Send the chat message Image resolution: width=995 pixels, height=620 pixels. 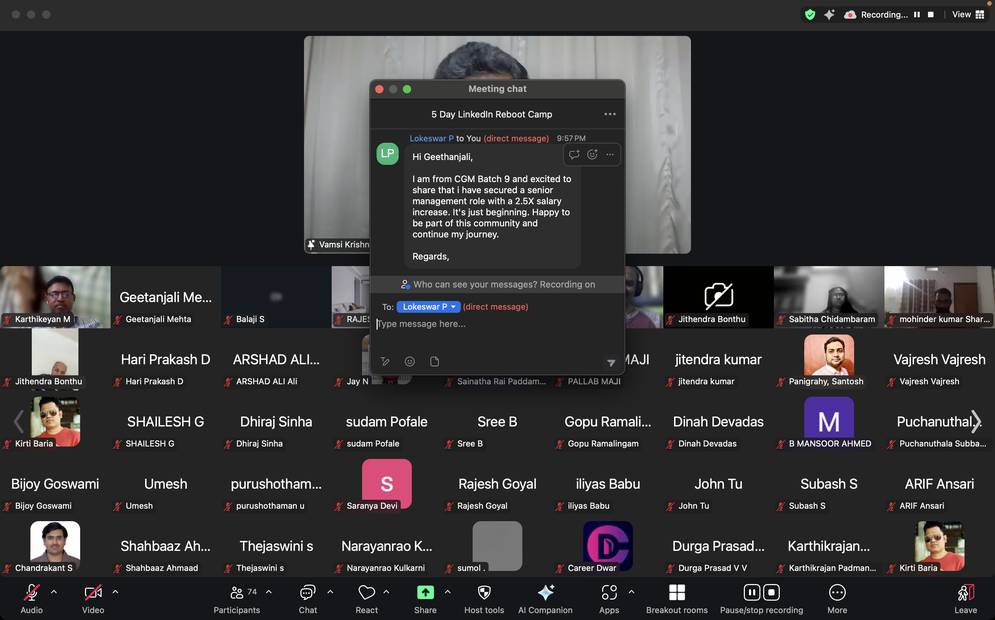(610, 362)
